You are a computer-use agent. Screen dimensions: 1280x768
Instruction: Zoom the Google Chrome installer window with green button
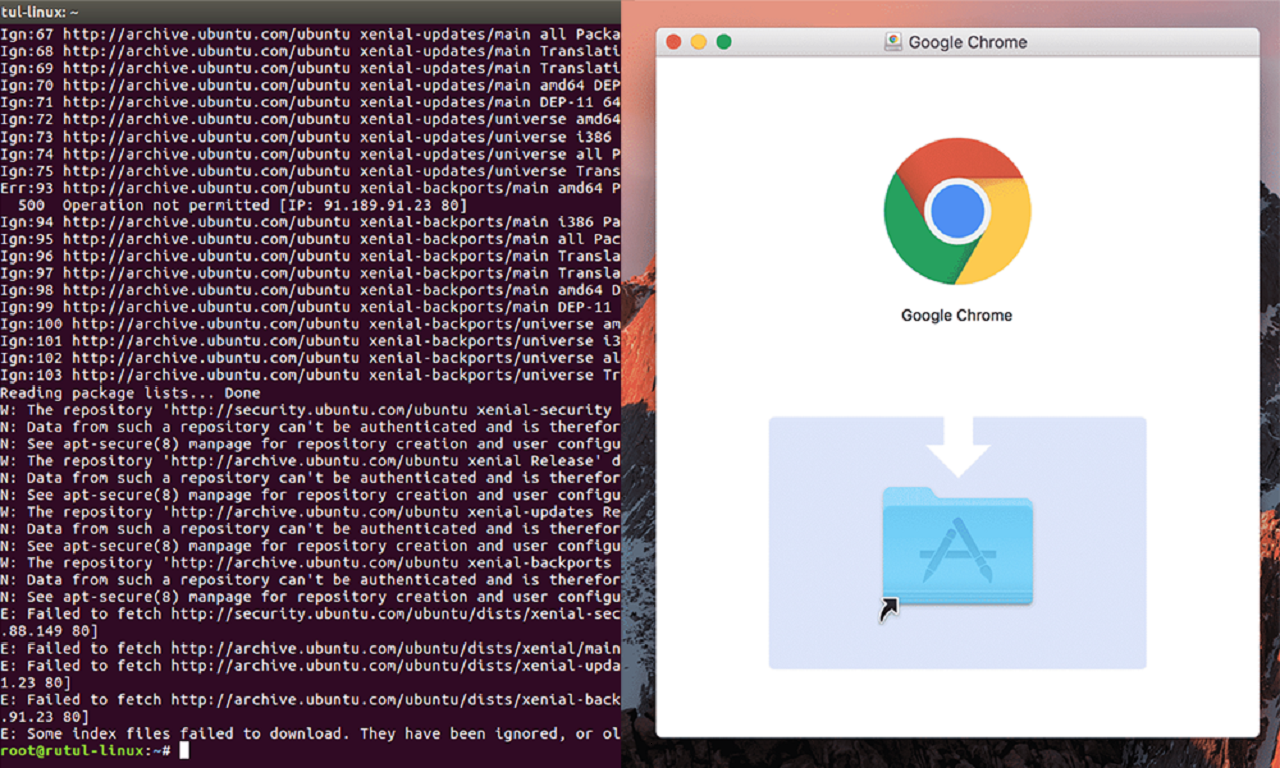pos(724,42)
